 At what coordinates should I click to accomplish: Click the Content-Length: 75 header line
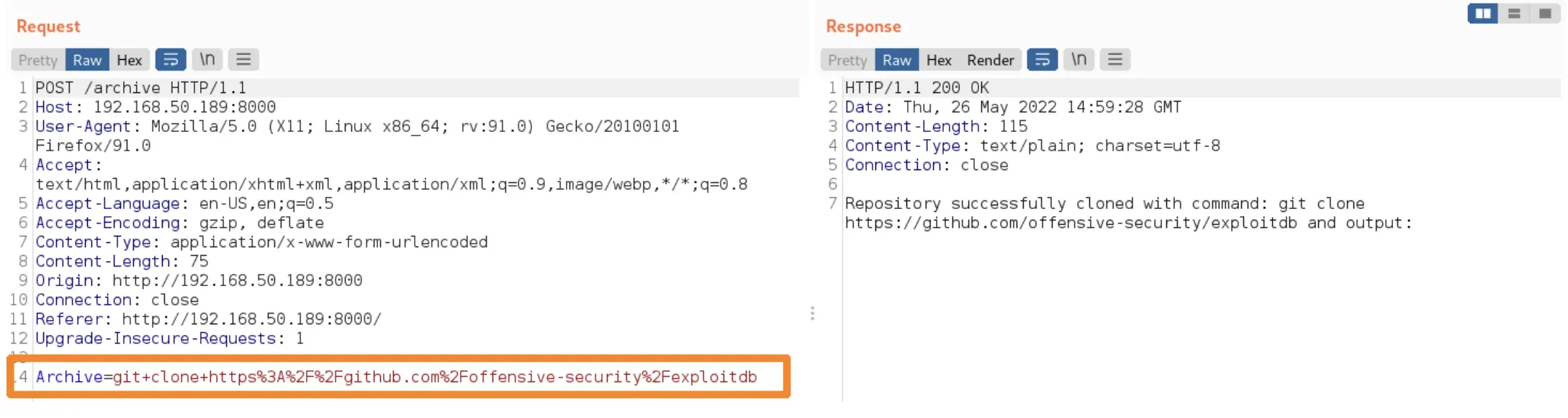[x=122, y=262]
